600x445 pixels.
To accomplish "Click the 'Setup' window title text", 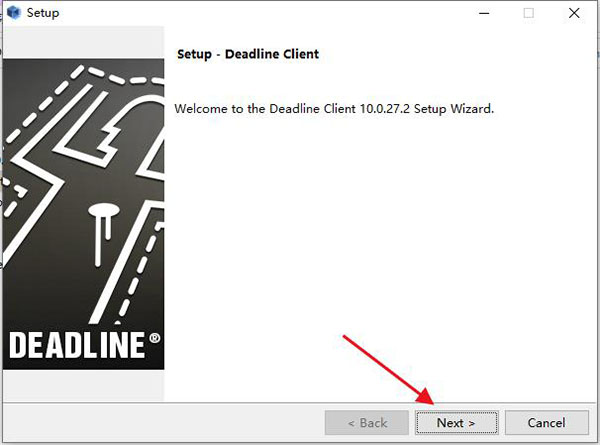I will [x=43, y=13].
